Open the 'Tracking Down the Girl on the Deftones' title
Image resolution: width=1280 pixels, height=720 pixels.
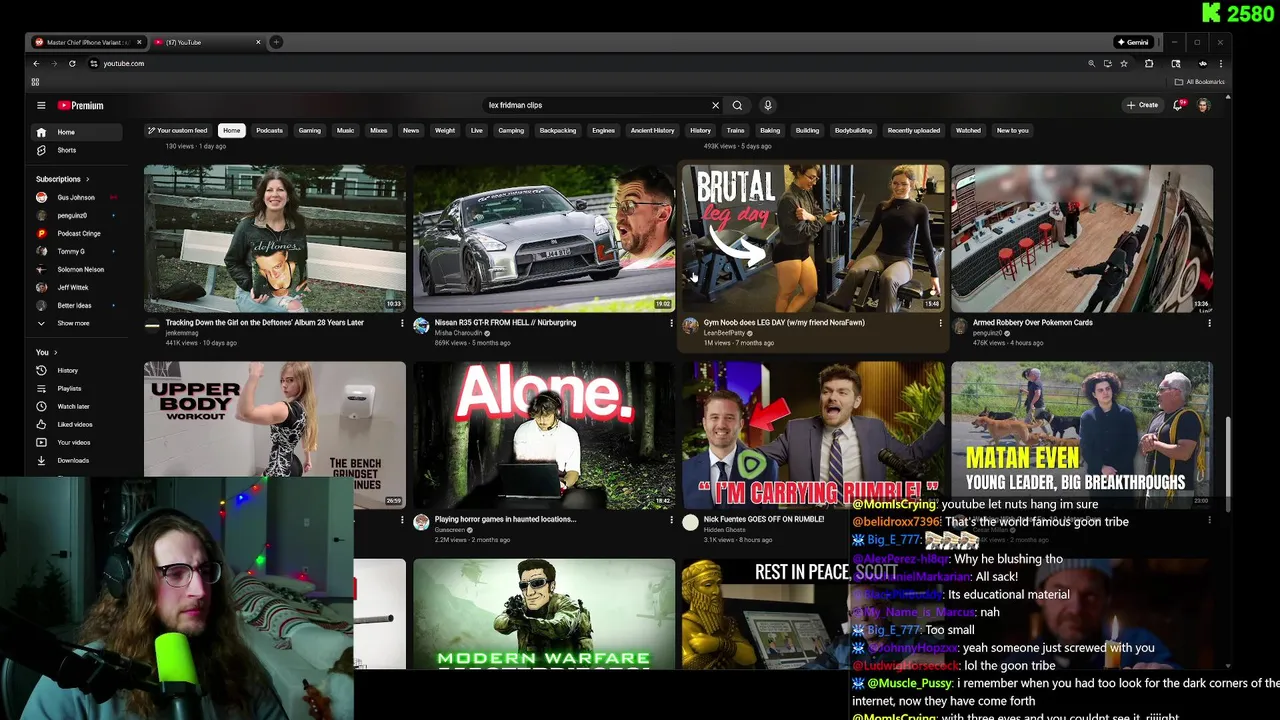[265, 323]
